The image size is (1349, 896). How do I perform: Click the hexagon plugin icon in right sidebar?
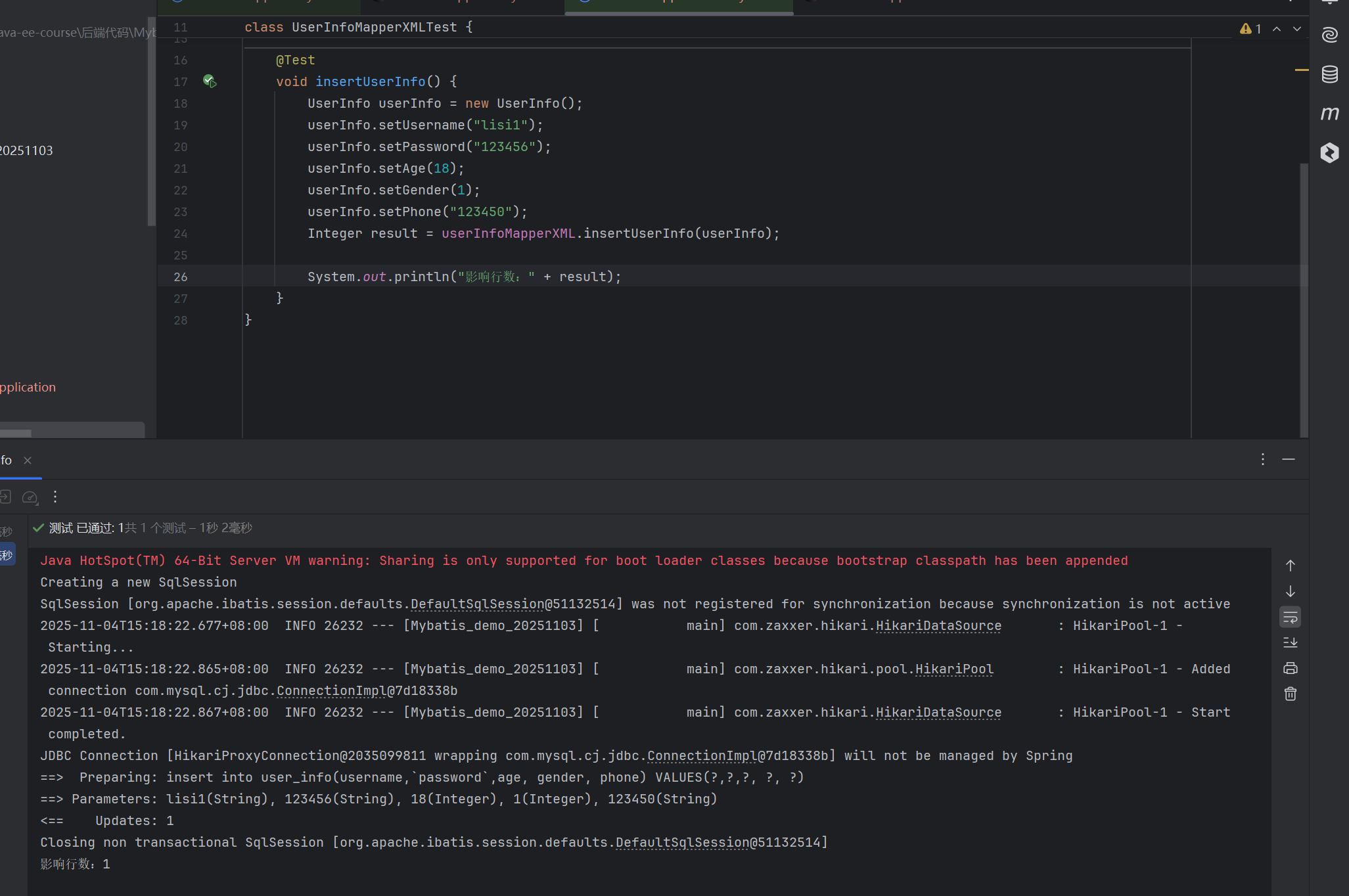point(1329,153)
